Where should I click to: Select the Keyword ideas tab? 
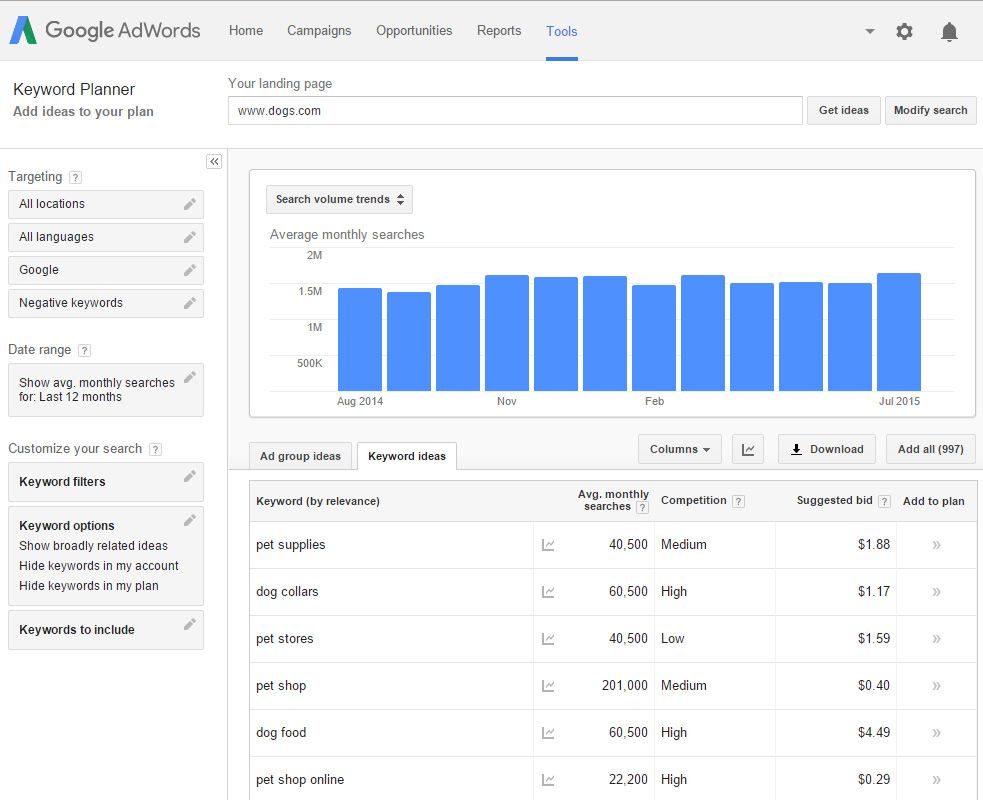click(407, 456)
